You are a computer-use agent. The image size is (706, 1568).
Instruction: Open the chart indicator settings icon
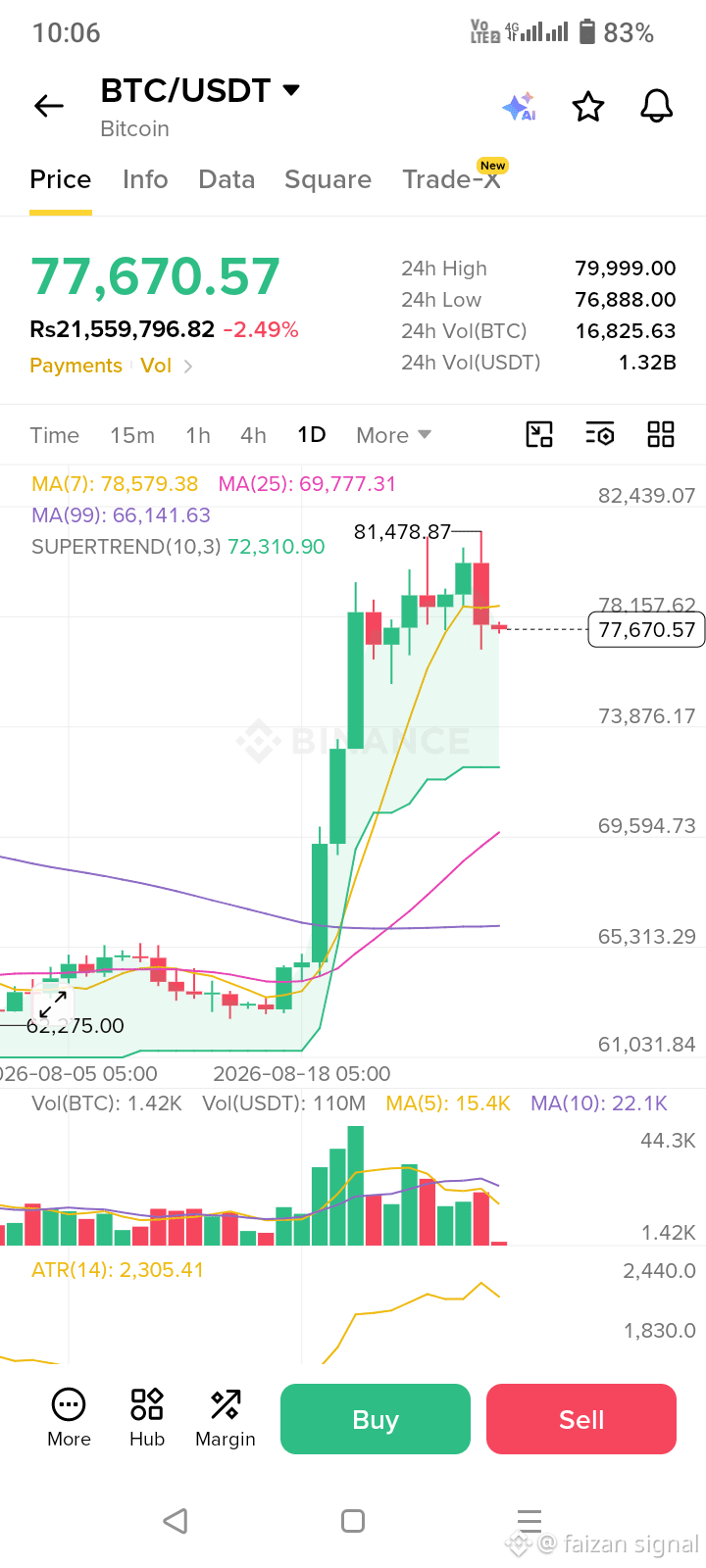[x=600, y=434]
